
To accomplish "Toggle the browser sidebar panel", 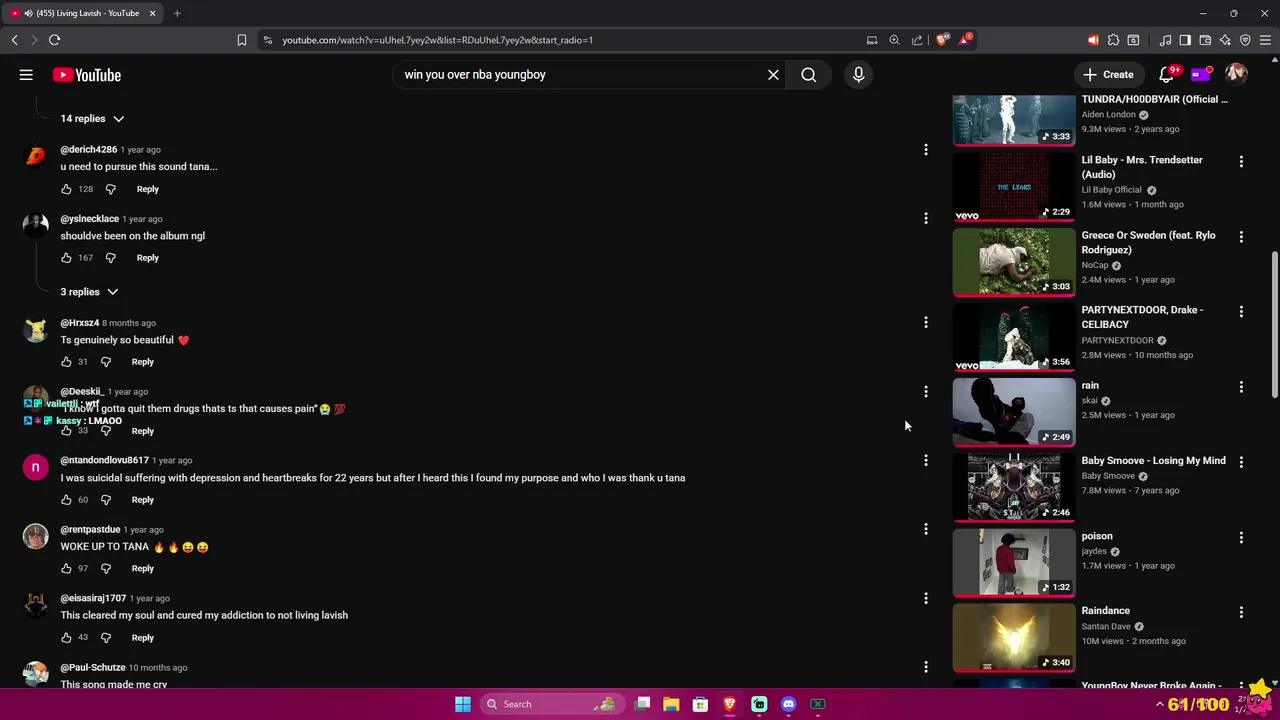I will coord(1185,40).
